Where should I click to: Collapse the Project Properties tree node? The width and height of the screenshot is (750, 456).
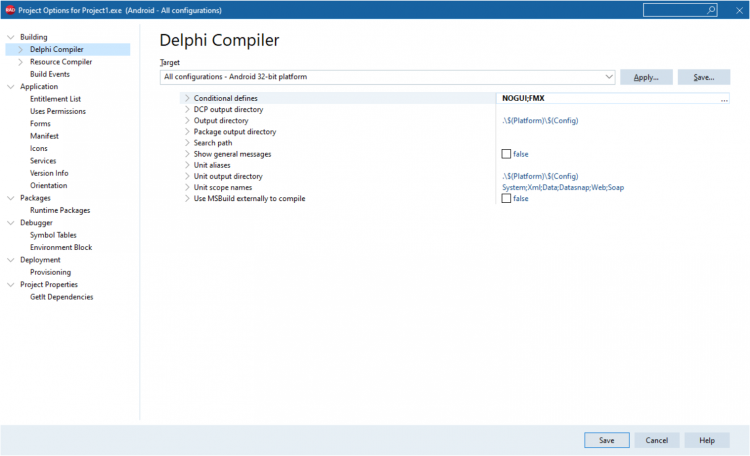(x=11, y=285)
